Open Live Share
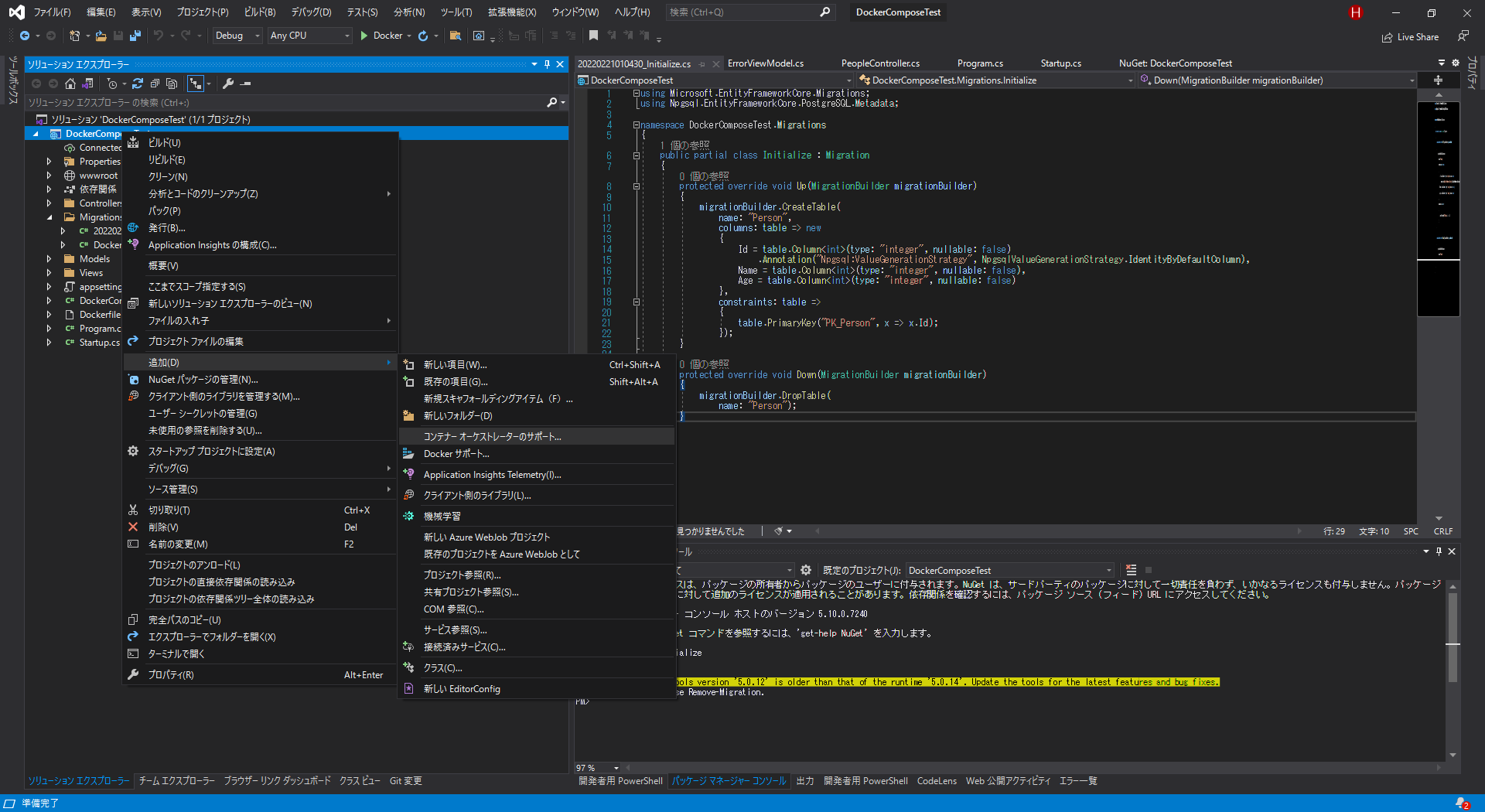 [x=1411, y=36]
